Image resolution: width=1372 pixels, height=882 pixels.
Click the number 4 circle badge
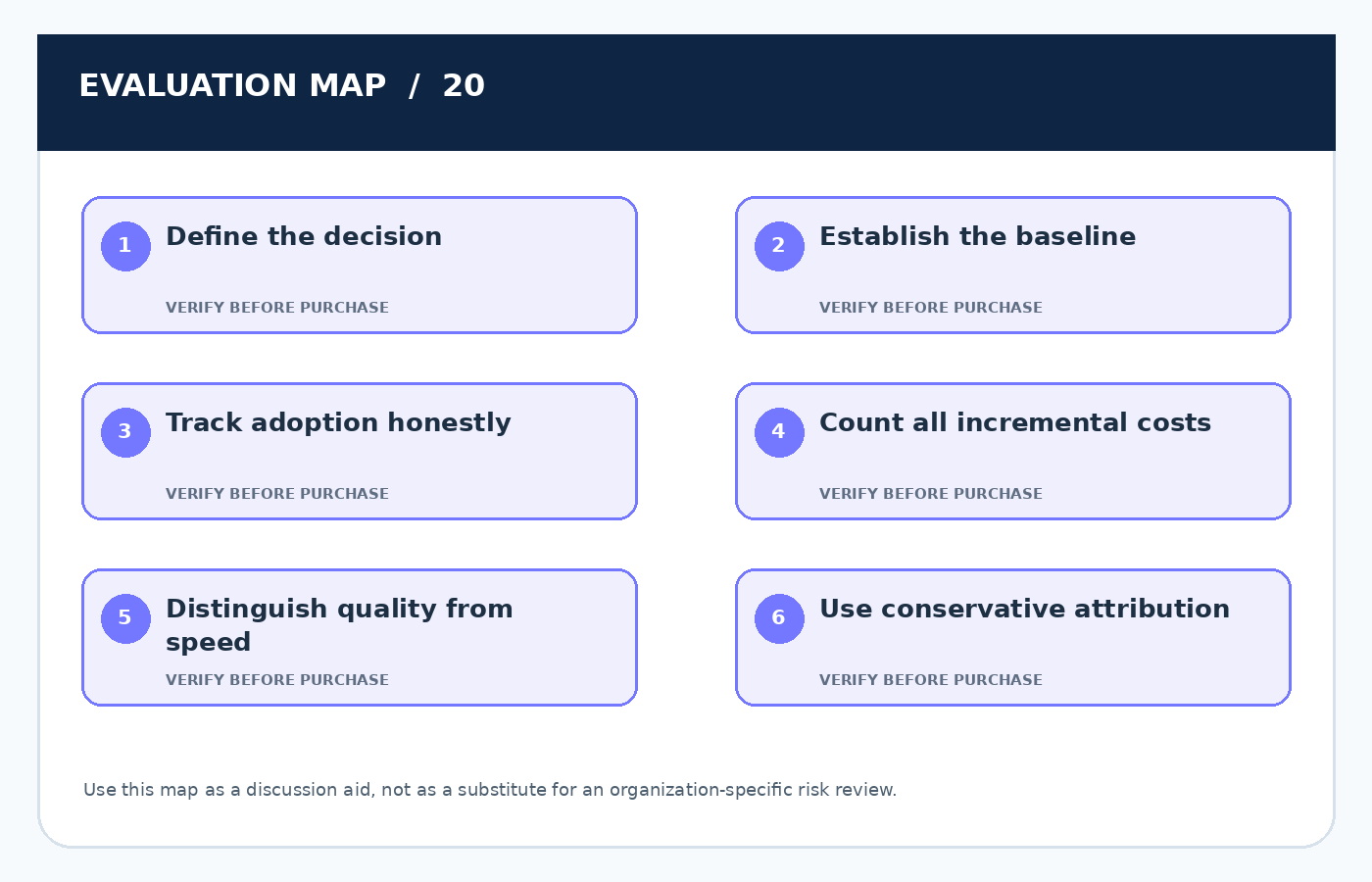[779, 432]
